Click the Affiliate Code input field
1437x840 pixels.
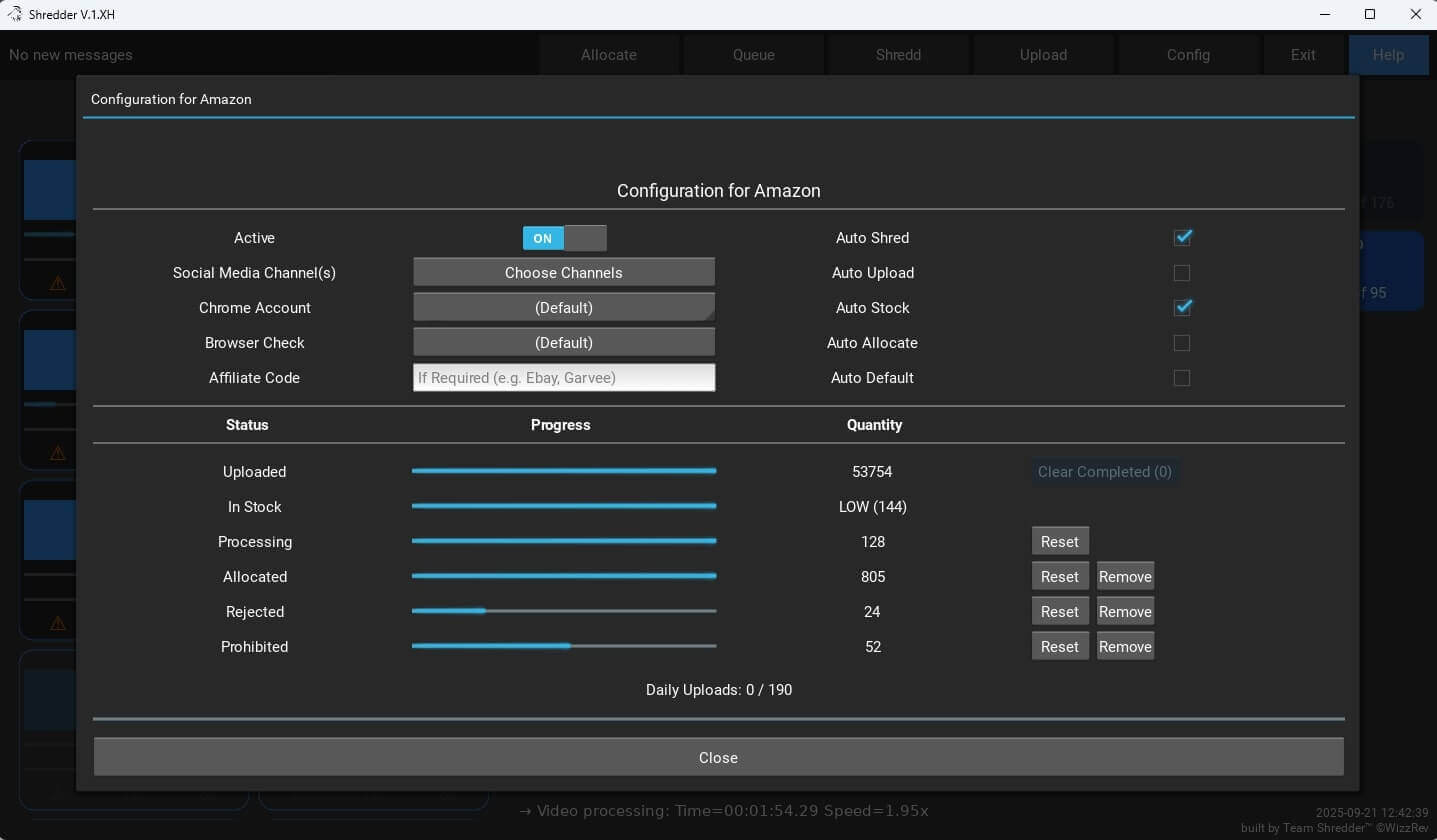(564, 378)
